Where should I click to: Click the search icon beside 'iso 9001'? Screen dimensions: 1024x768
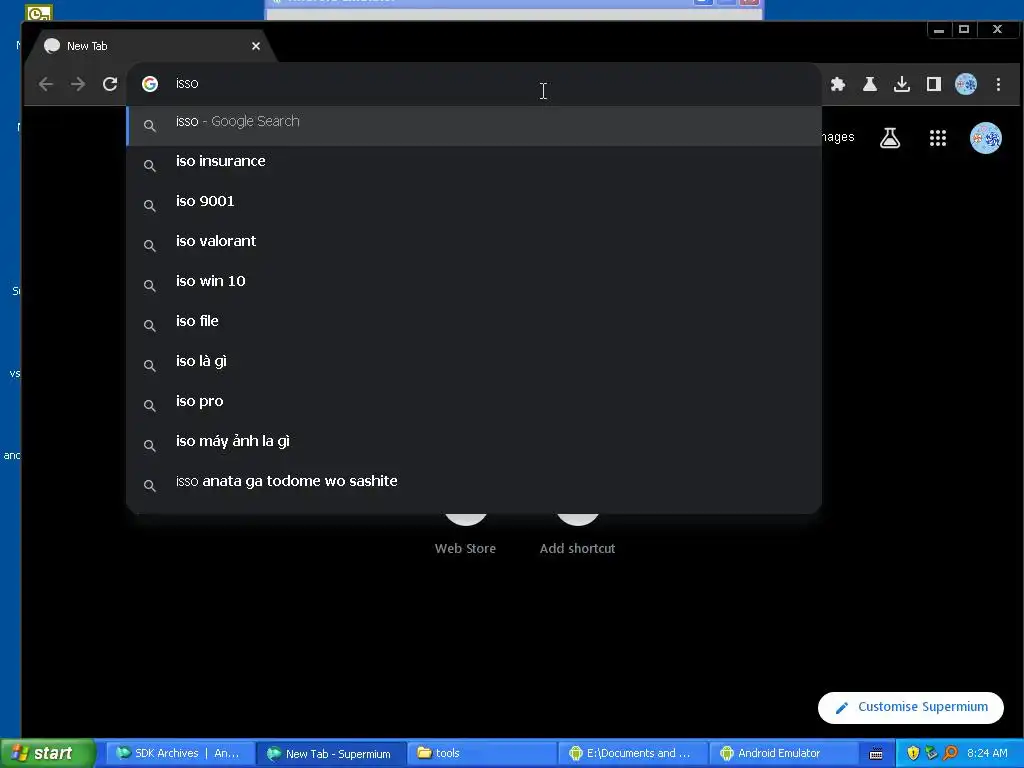[x=150, y=206]
